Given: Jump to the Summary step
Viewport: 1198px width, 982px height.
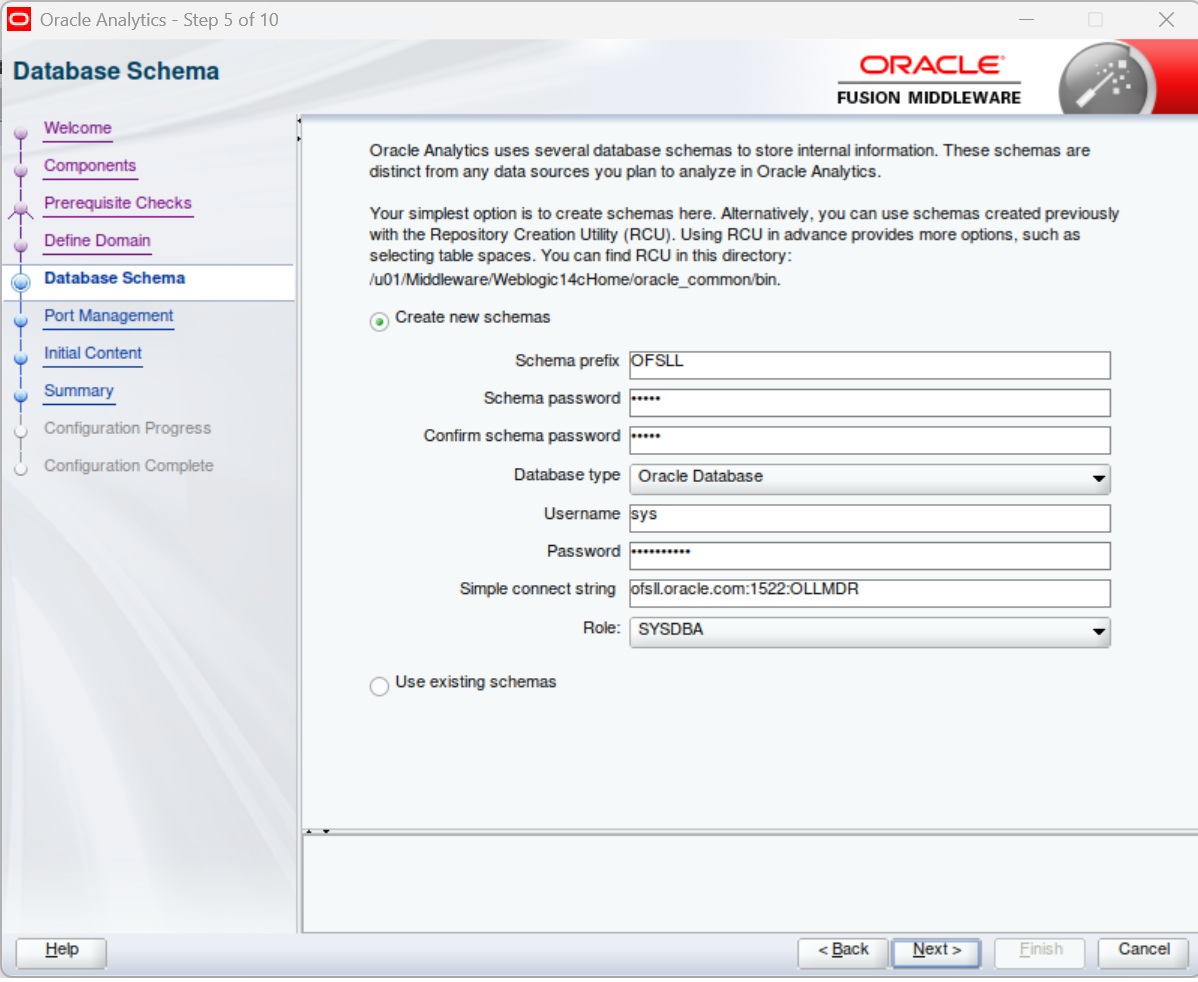Looking at the screenshot, I should [x=79, y=391].
